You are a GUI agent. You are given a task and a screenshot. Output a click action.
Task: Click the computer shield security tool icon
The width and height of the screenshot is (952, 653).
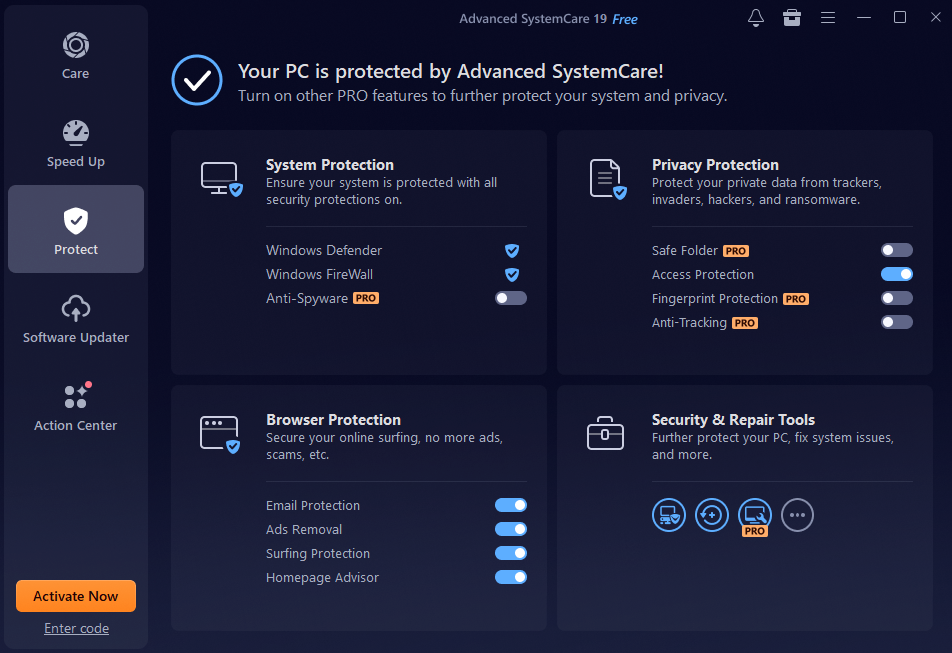point(669,515)
